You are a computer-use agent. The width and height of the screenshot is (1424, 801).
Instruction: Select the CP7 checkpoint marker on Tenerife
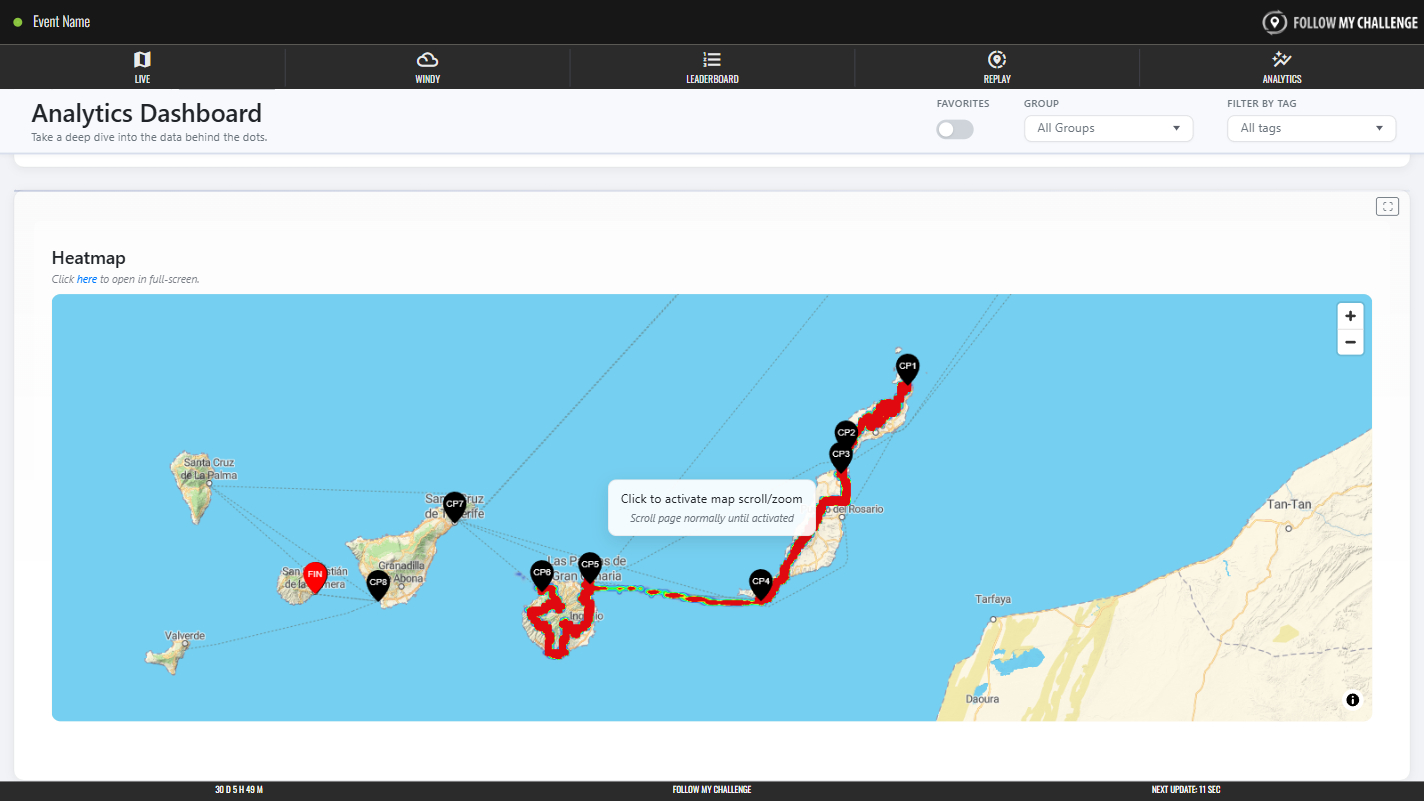tap(454, 504)
